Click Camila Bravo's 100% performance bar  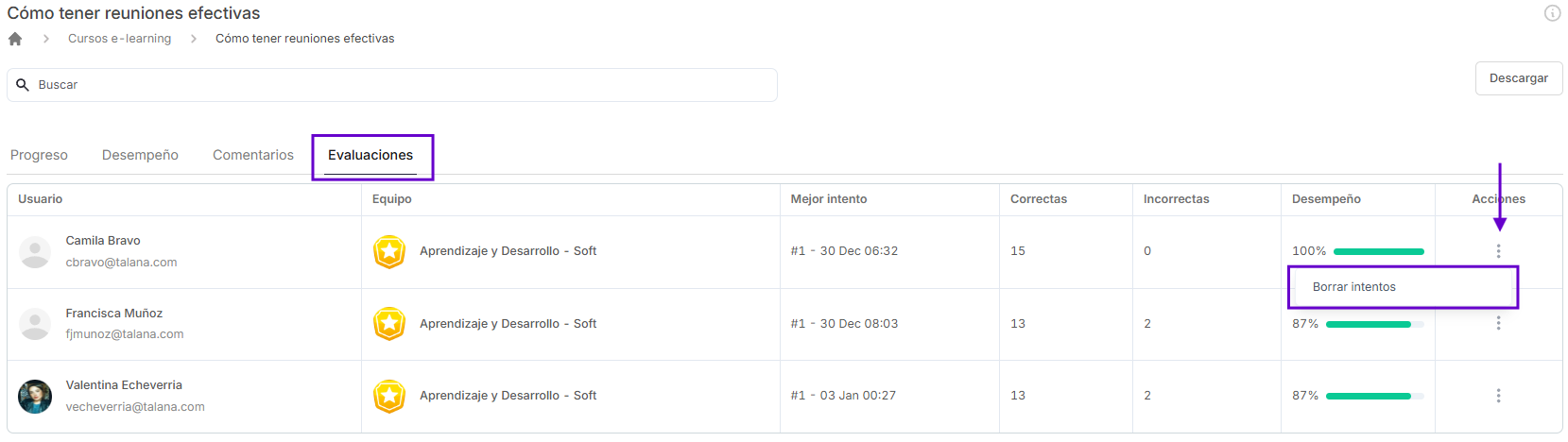[x=1378, y=251]
